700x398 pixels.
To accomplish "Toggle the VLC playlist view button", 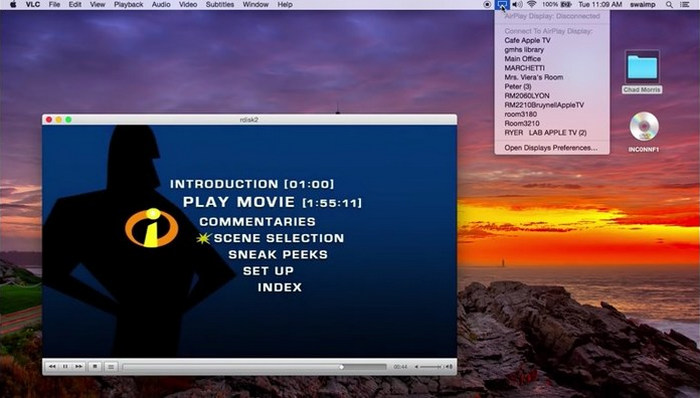I will (111, 367).
